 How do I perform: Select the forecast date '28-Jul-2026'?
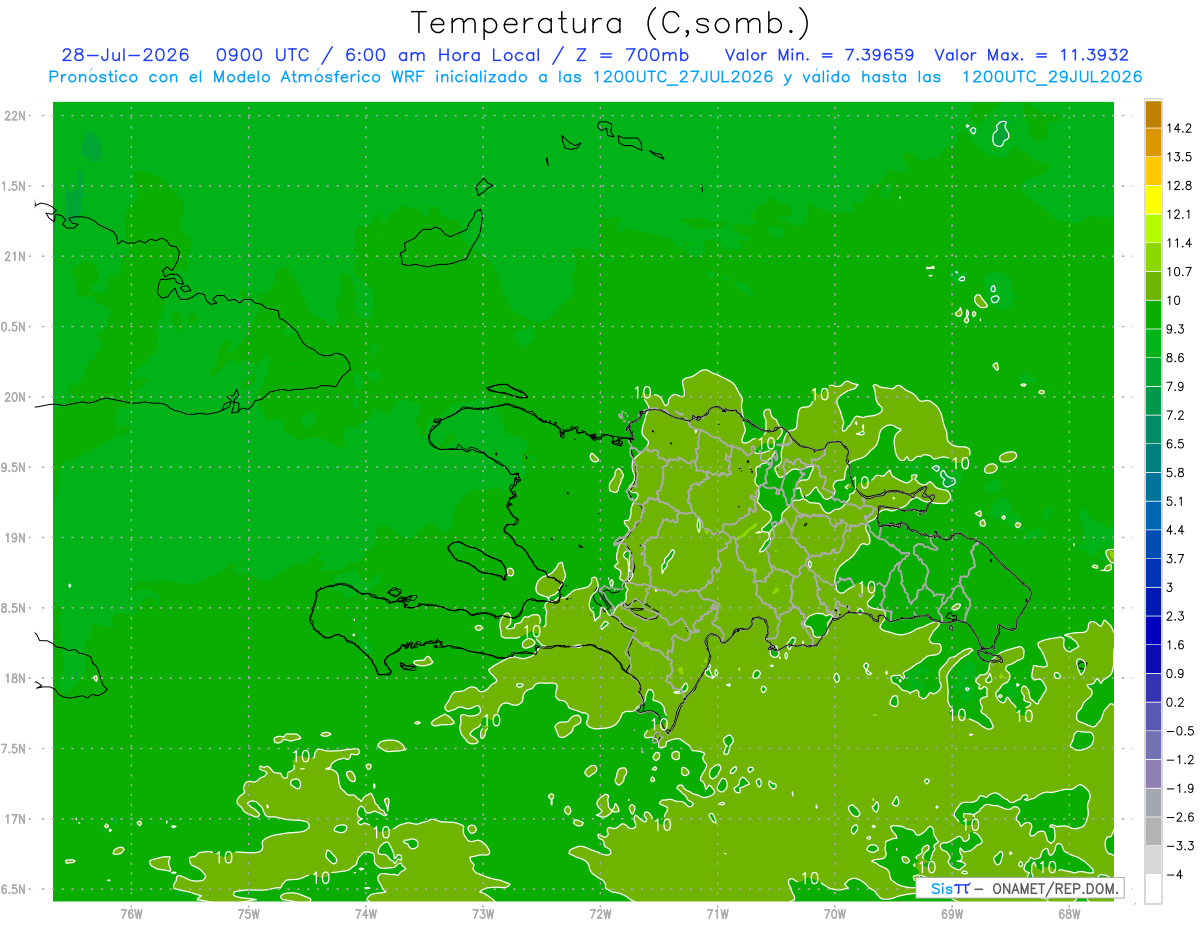click(x=125, y=55)
